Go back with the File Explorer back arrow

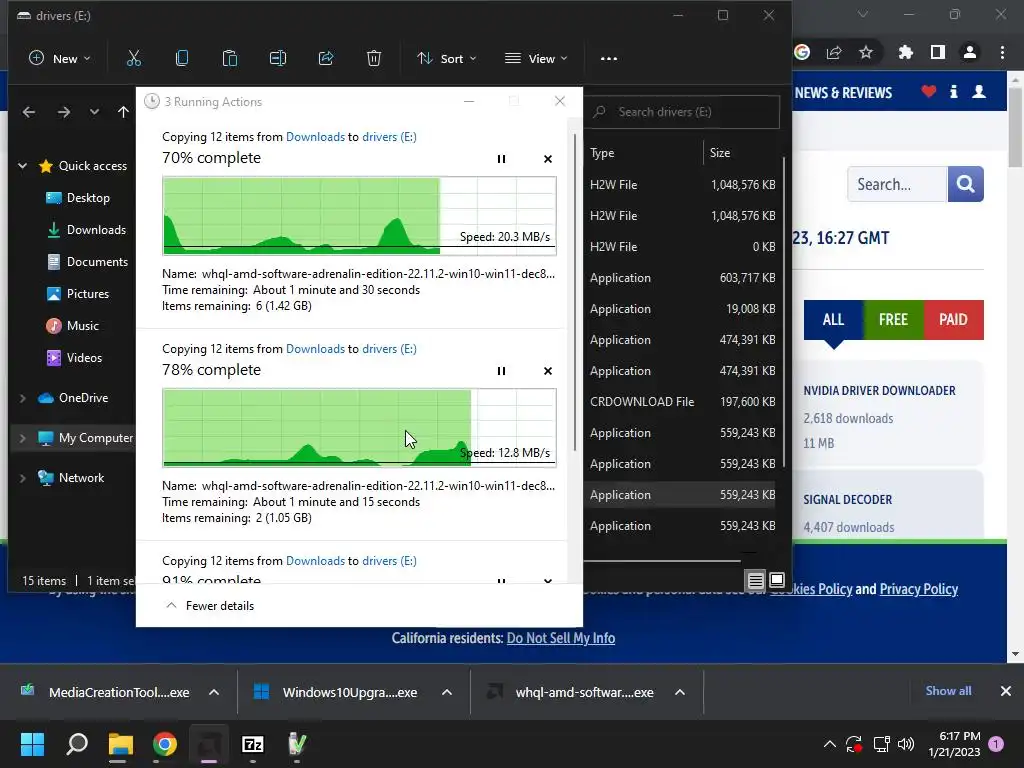pos(29,112)
